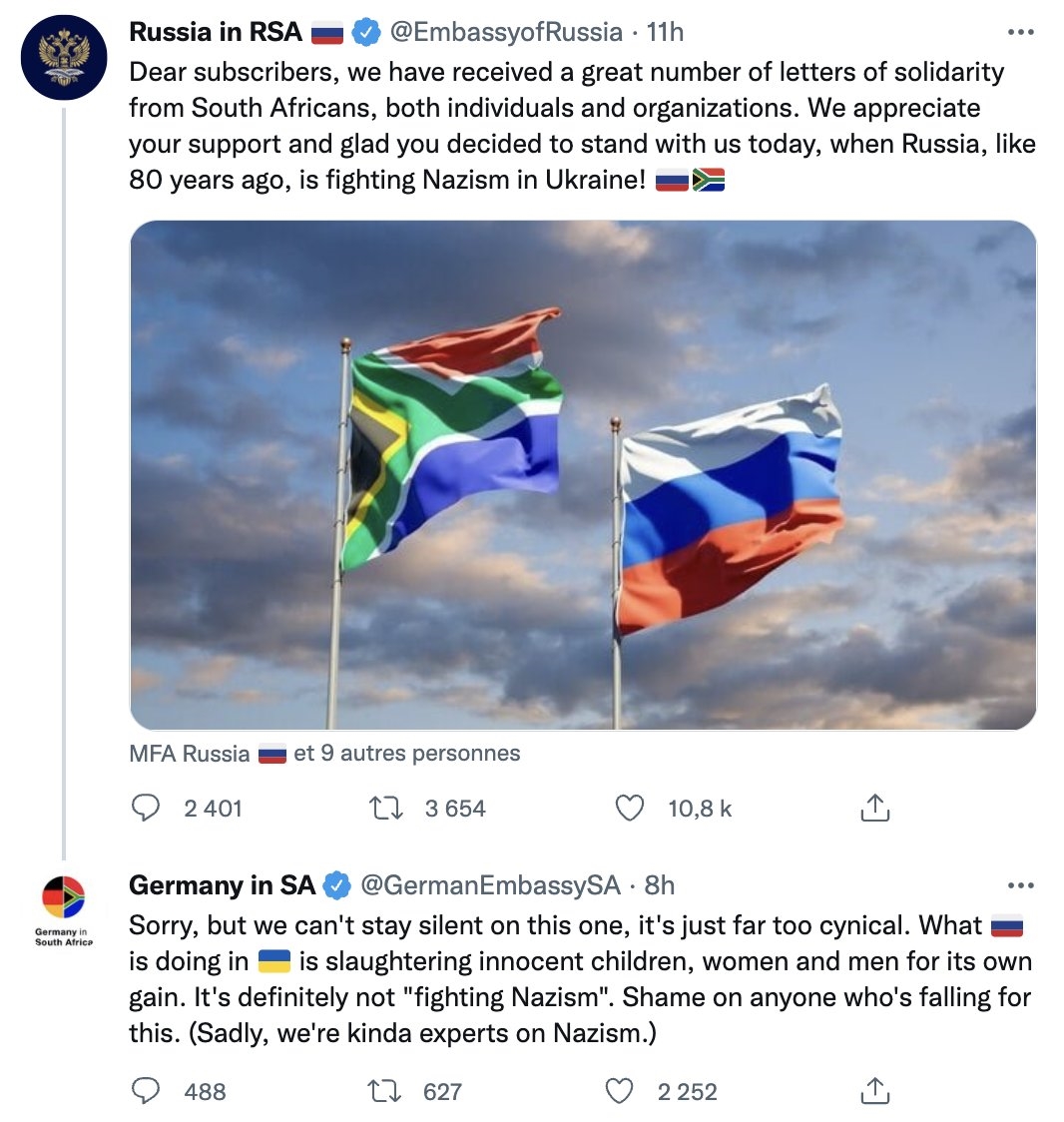Retweet the Germany in SA tweet
1064x1122 pixels.
pyautogui.click(x=385, y=1091)
